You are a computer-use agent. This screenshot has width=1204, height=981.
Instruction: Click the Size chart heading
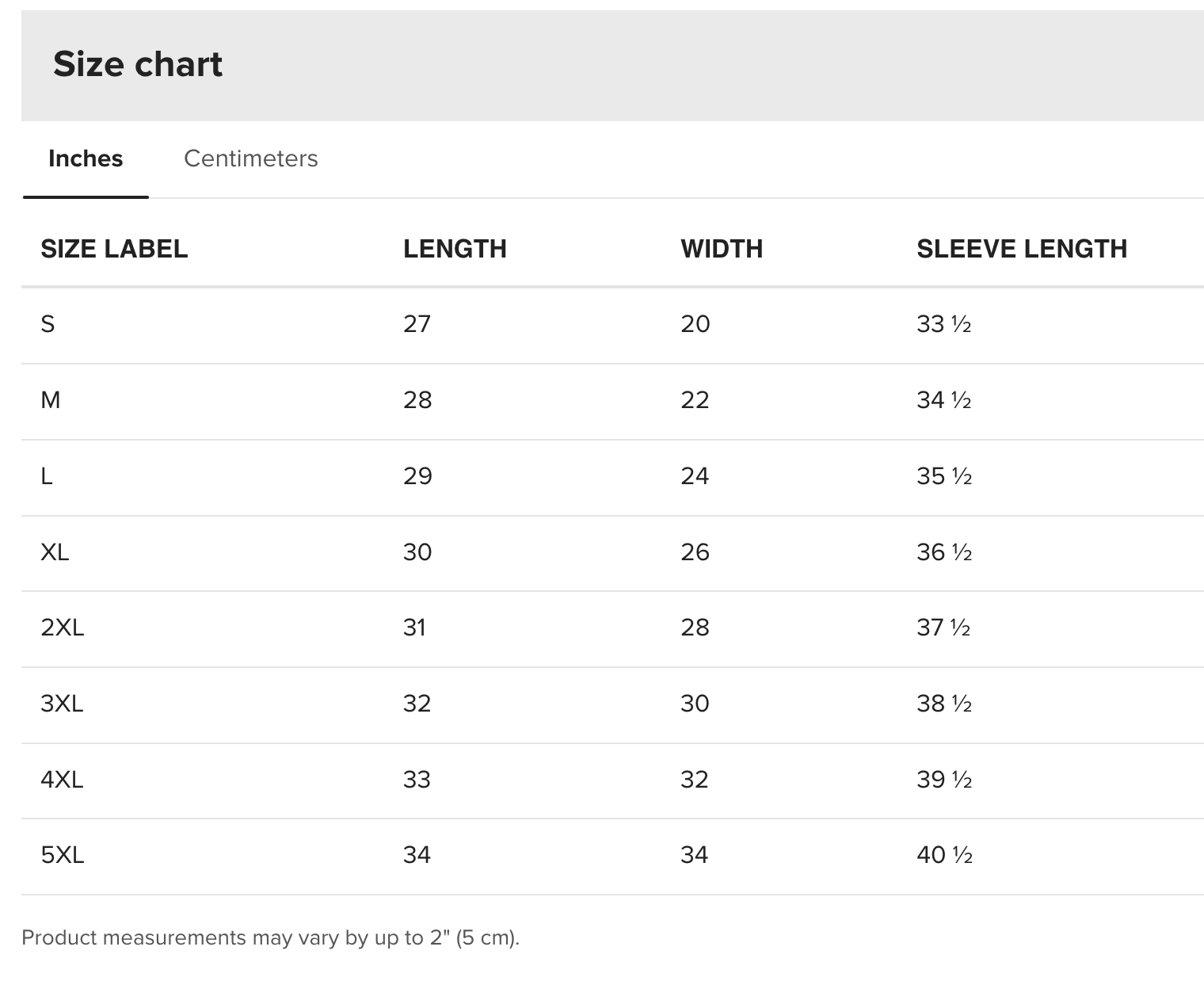138,63
